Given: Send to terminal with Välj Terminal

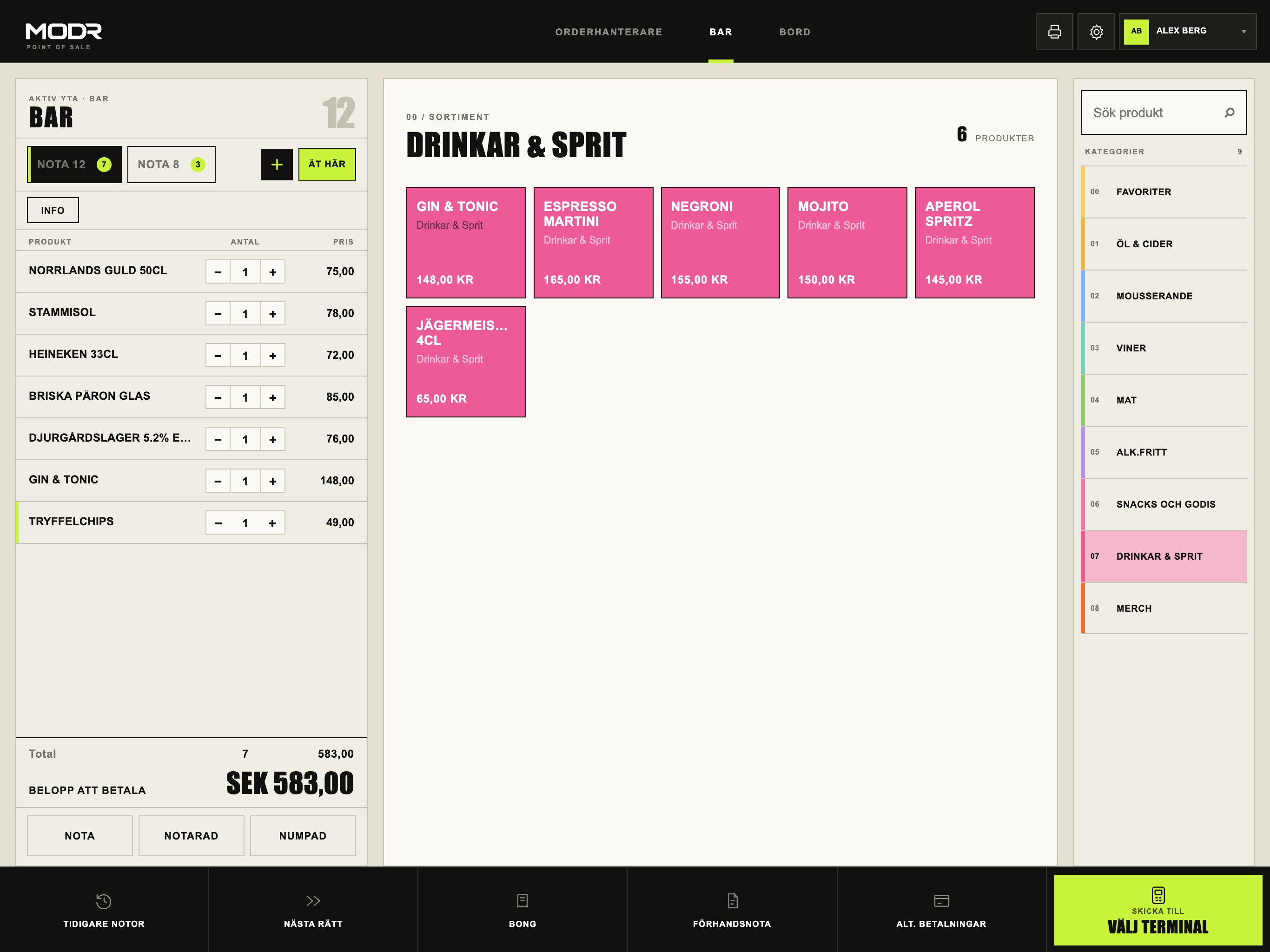Looking at the screenshot, I should (x=1158, y=910).
